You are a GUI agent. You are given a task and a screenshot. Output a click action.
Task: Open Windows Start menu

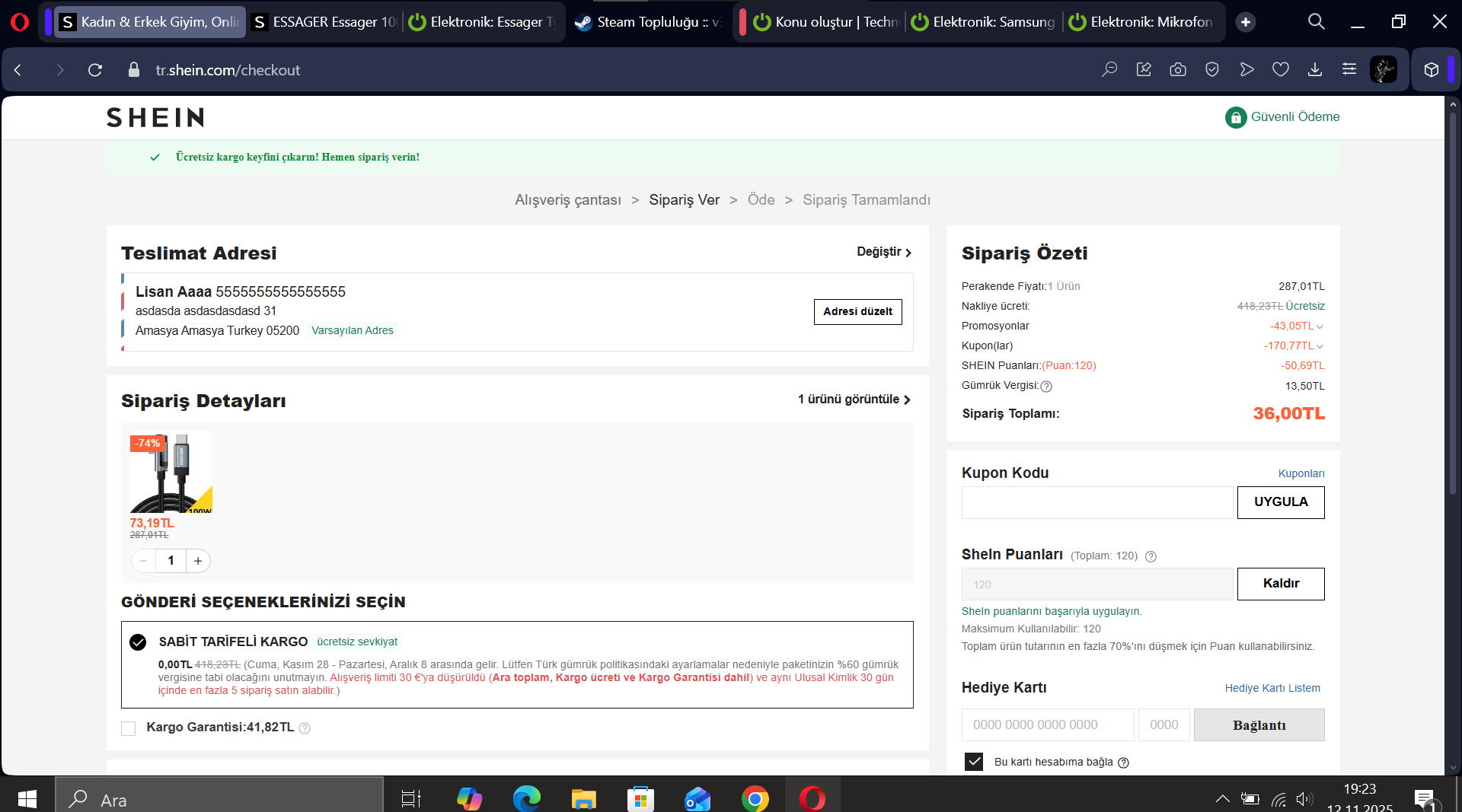(x=27, y=799)
